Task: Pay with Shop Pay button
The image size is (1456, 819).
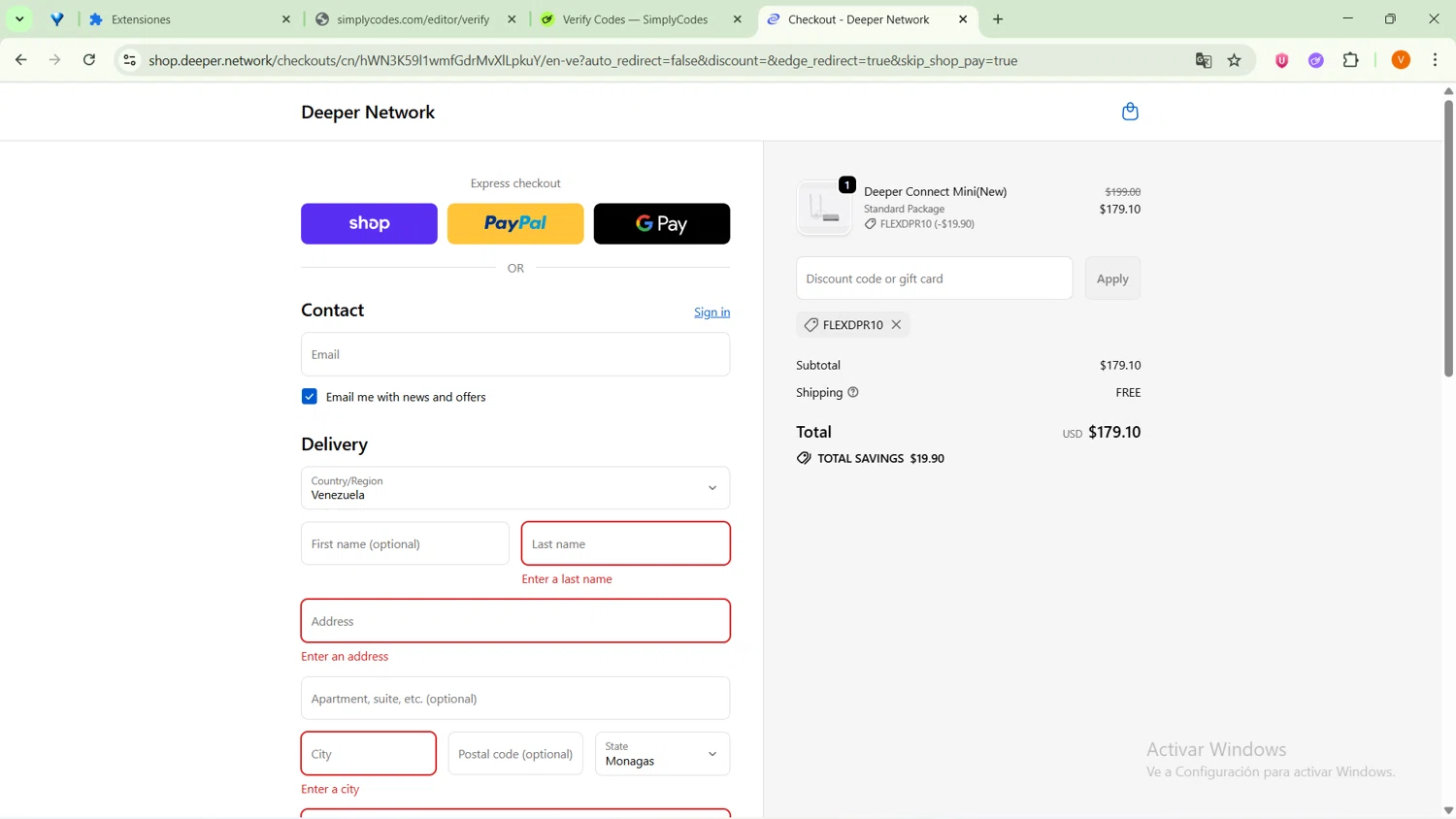Action: click(369, 224)
